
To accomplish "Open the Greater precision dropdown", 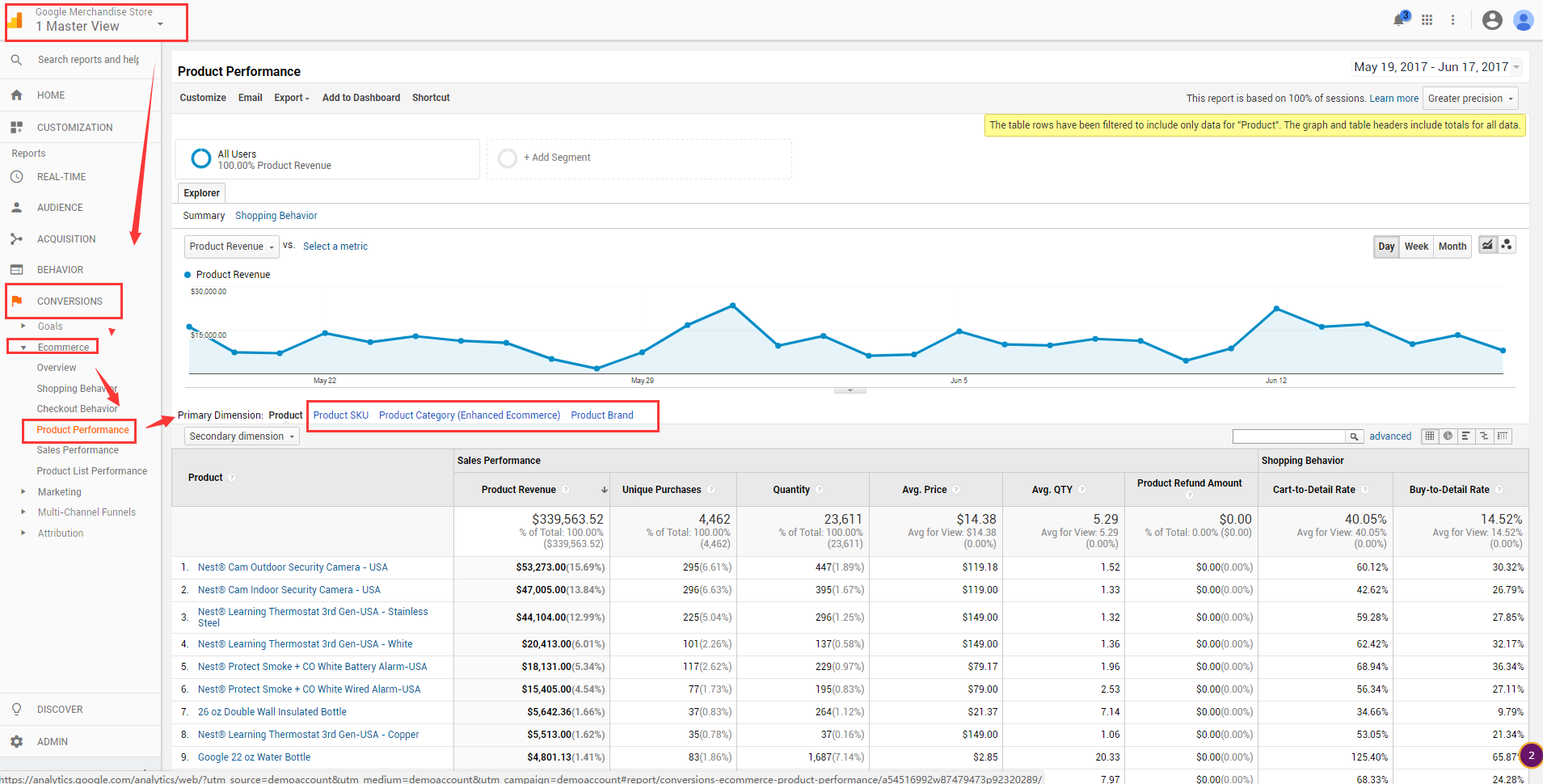I will (x=1470, y=99).
